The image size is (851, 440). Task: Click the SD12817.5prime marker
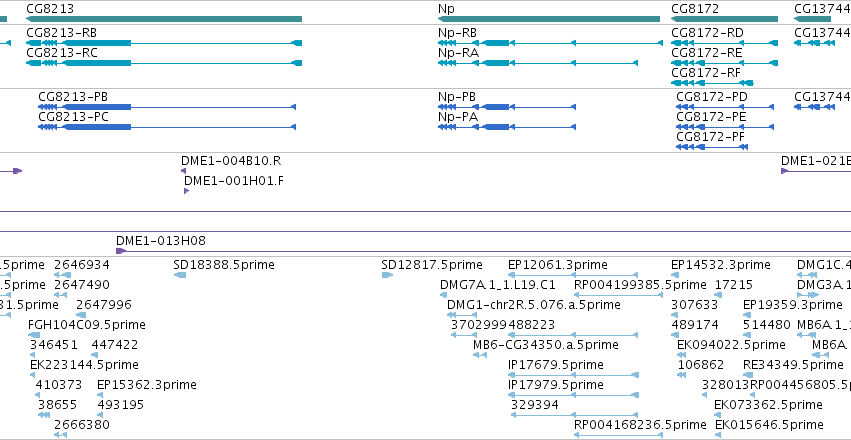click(387, 275)
